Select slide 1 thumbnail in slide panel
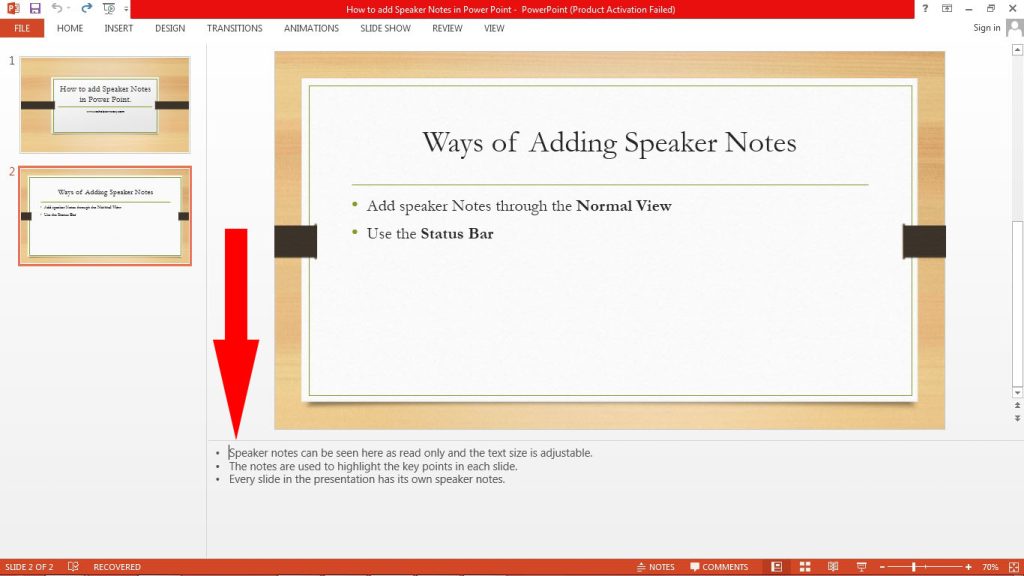 (104, 104)
